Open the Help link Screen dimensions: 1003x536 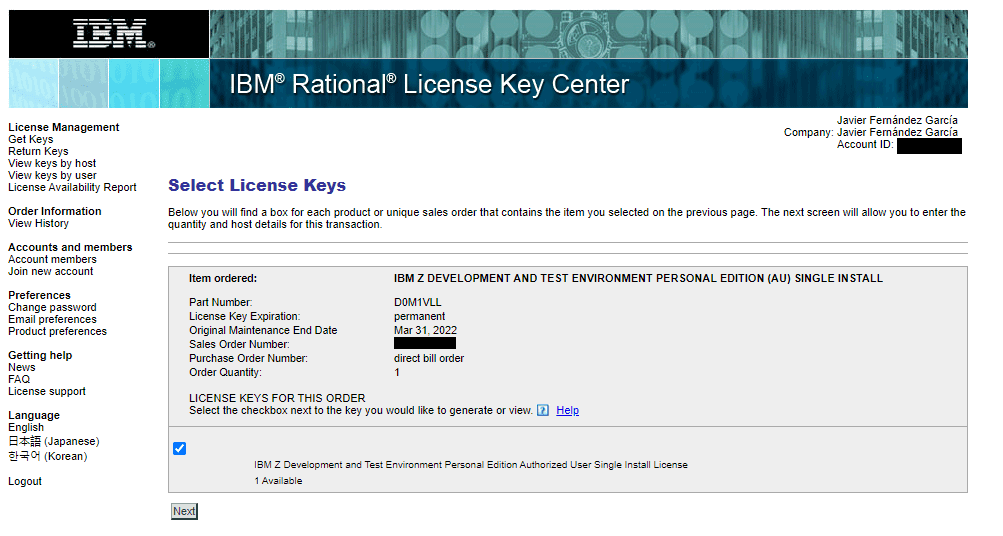coord(567,410)
